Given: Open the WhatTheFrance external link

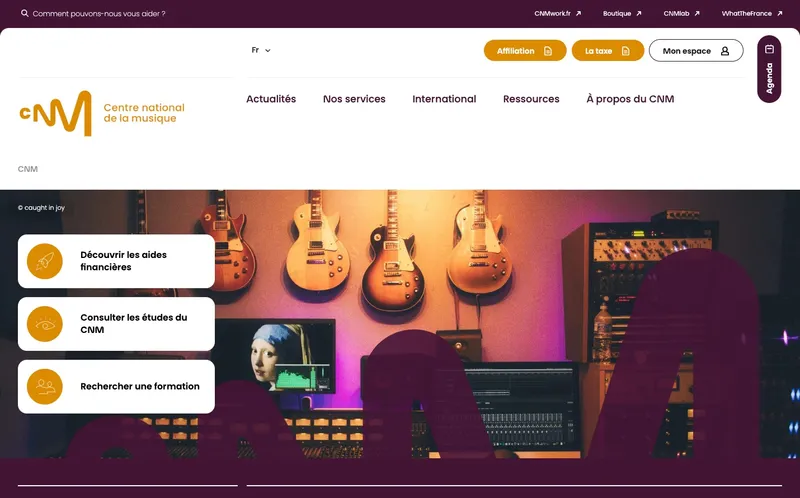Looking at the screenshot, I should point(752,14).
